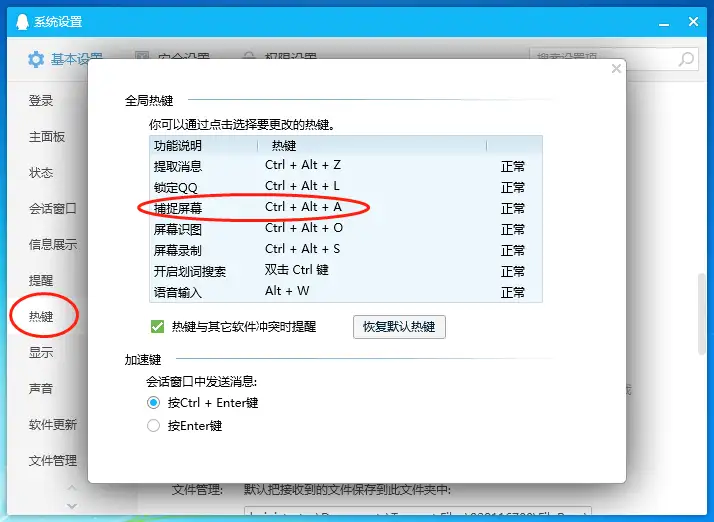Choose the 按Enter键 radio option

[x=153, y=425]
